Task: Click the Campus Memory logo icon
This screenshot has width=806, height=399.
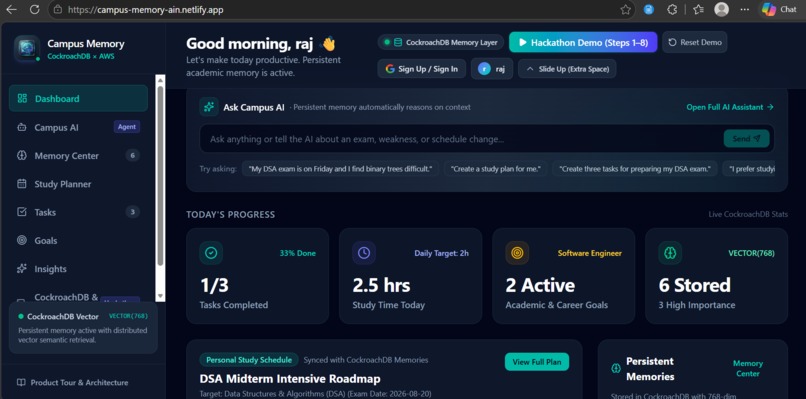Action: [27, 48]
